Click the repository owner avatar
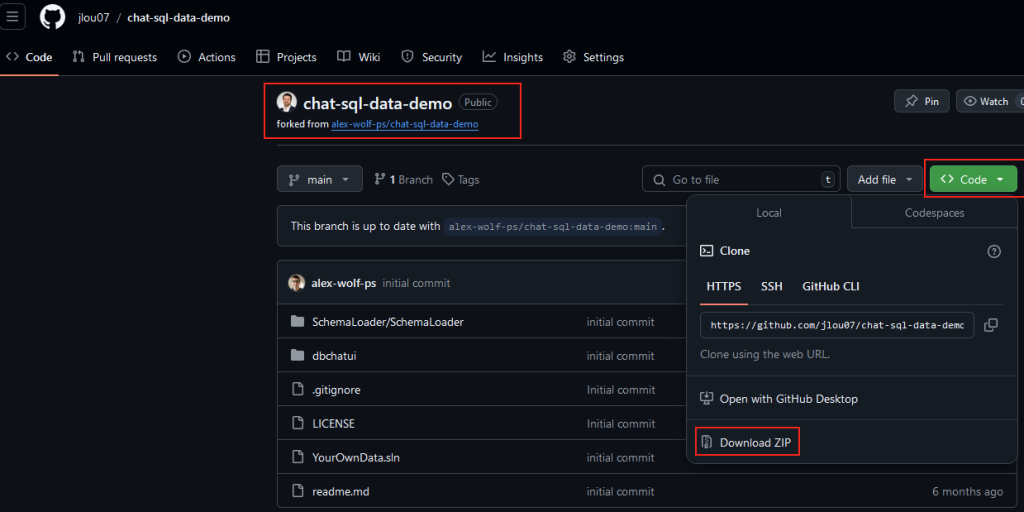Viewport: 1024px width, 512px height. click(x=287, y=102)
